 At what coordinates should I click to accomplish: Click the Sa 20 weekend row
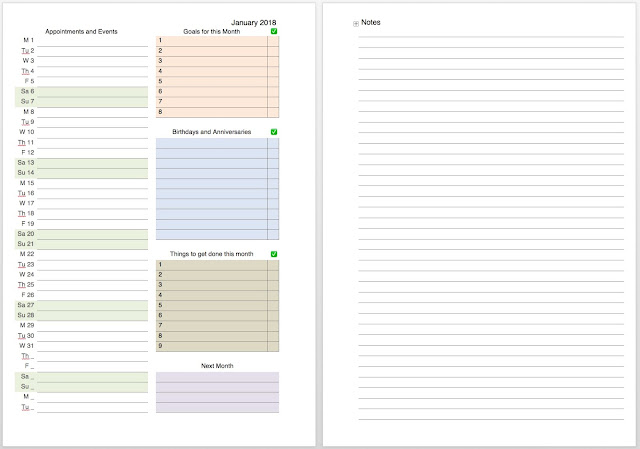pos(82,234)
